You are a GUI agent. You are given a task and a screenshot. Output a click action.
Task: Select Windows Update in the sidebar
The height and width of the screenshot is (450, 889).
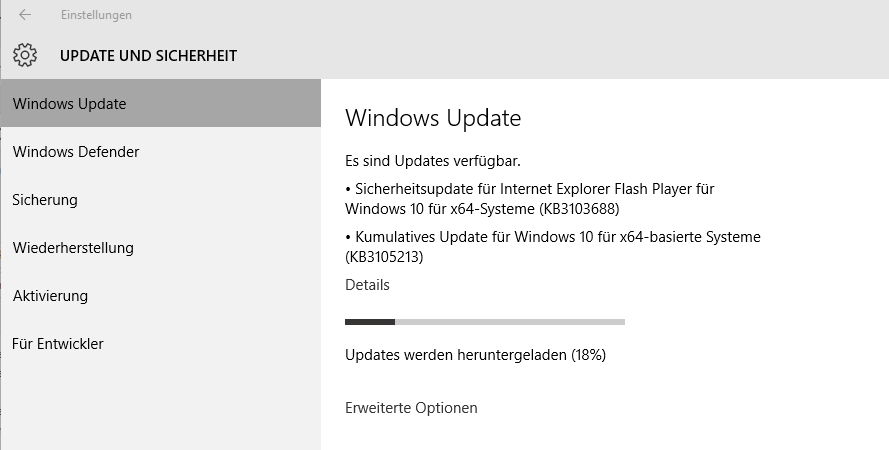pyautogui.click(x=160, y=103)
